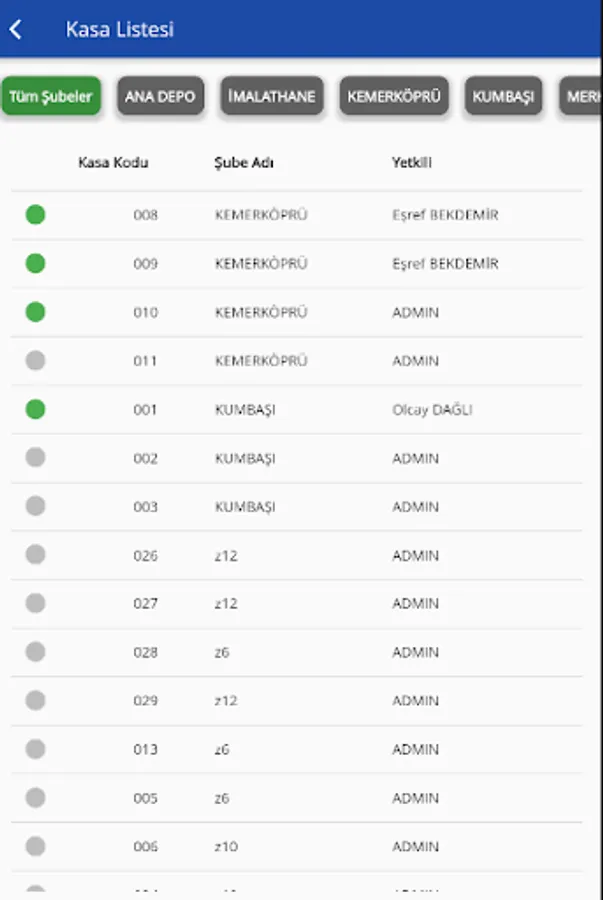Filter by KEMERKÖPRÜ branch chip

394,97
